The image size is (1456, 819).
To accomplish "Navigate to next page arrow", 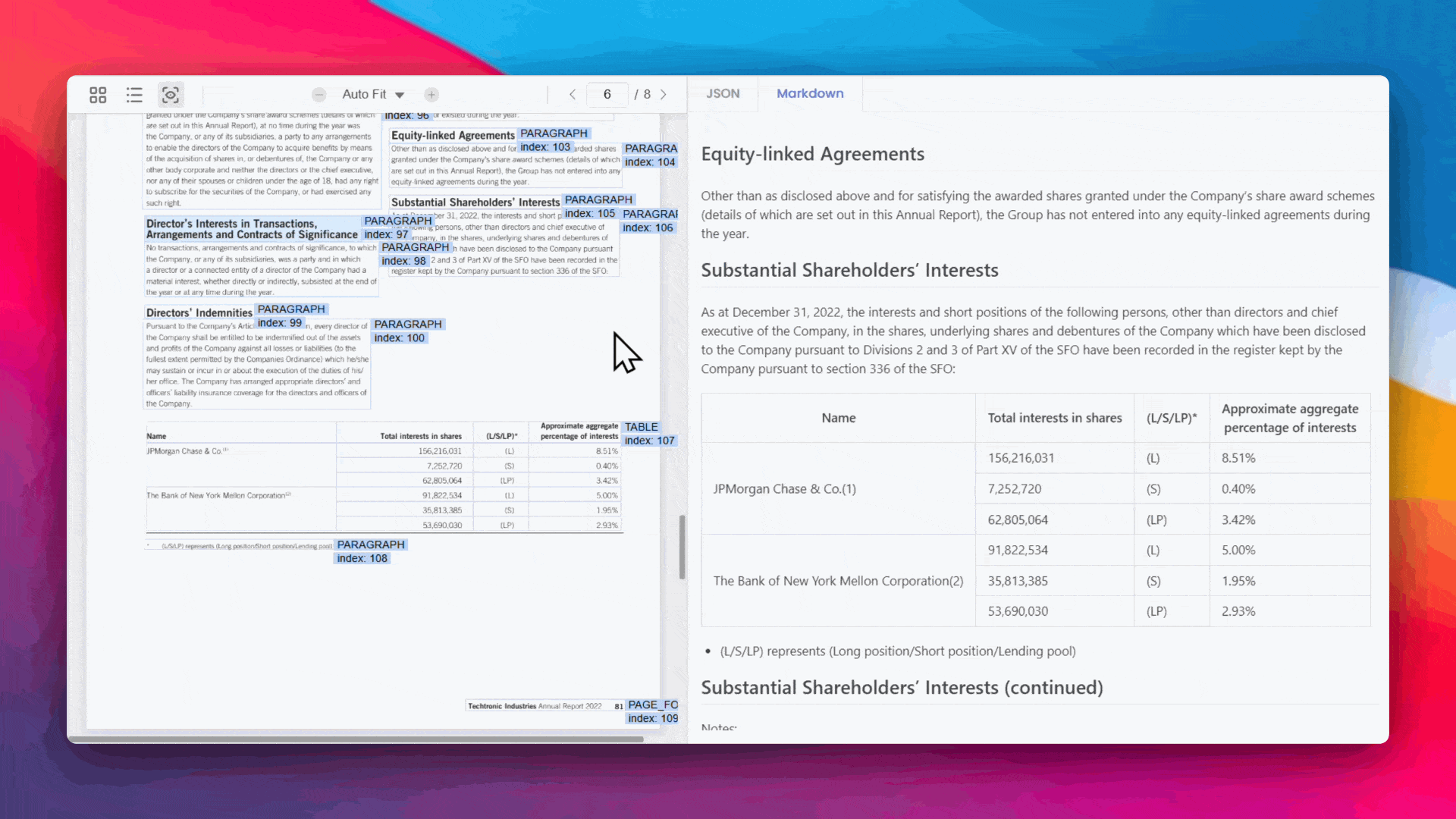I will point(665,93).
